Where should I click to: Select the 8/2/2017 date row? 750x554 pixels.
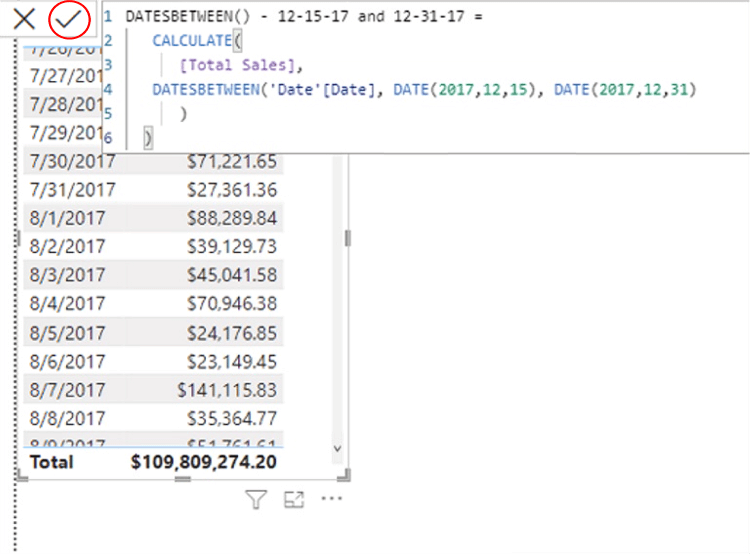[67, 246]
